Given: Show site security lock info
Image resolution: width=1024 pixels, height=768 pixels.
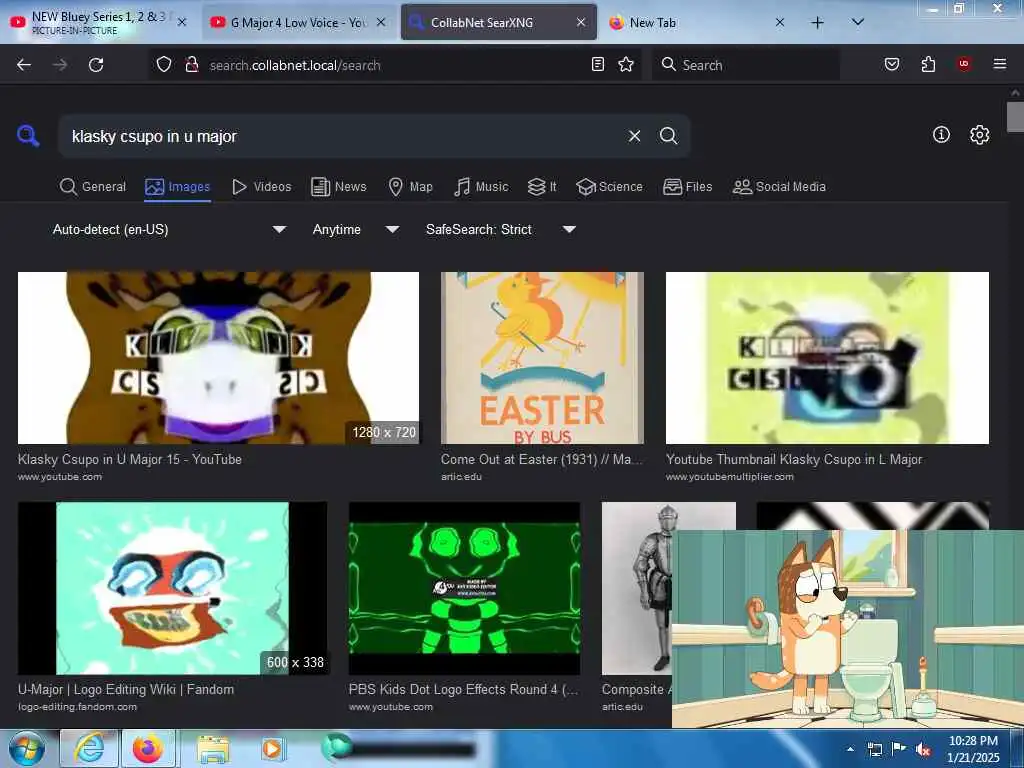Looking at the screenshot, I should point(192,64).
